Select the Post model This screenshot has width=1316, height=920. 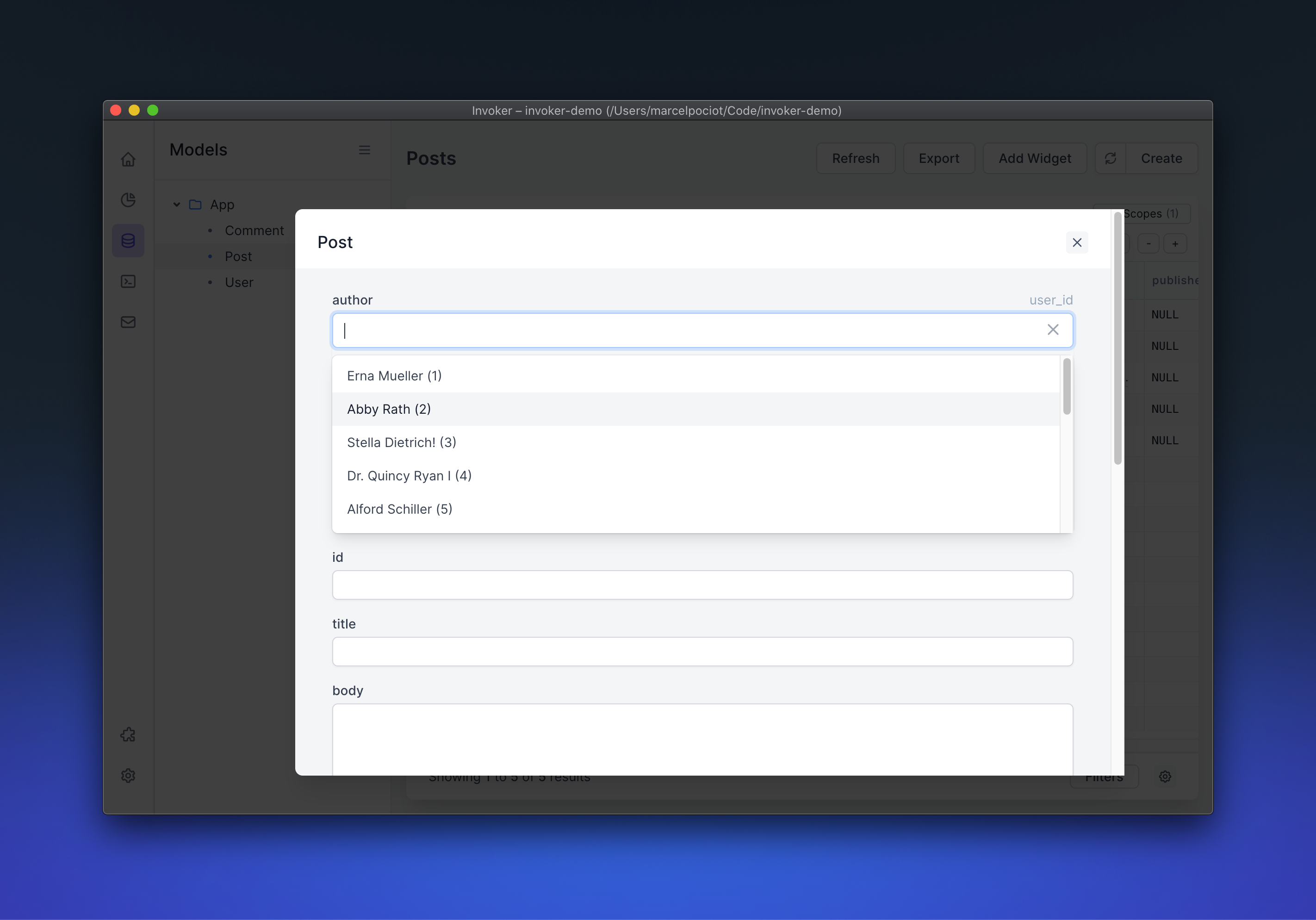238,256
